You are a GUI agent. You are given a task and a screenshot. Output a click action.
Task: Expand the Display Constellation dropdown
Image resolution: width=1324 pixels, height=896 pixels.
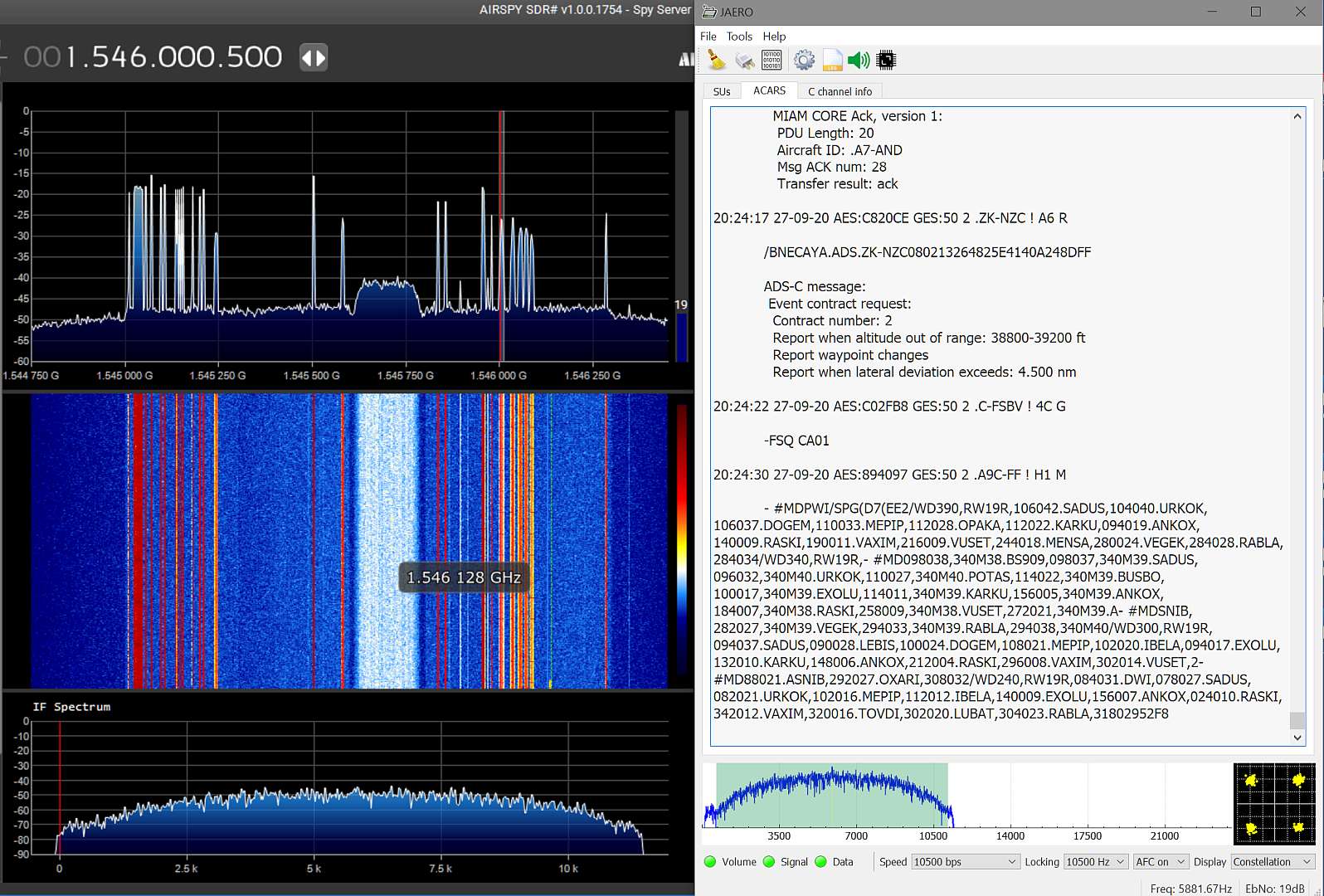[1273, 862]
